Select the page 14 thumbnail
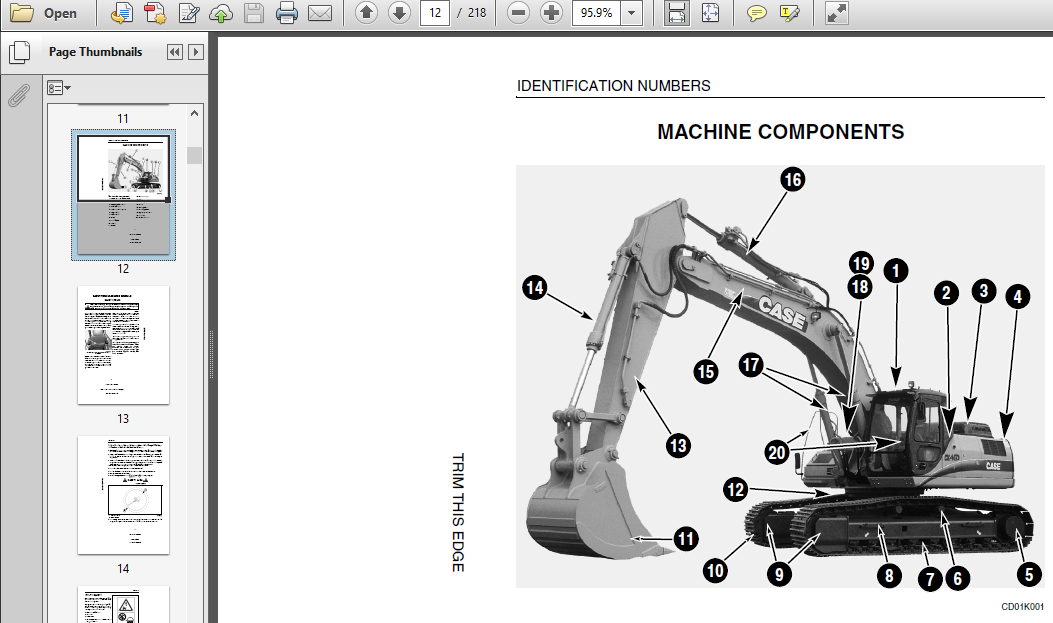This screenshot has height=623, width=1053. coord(124,495)
